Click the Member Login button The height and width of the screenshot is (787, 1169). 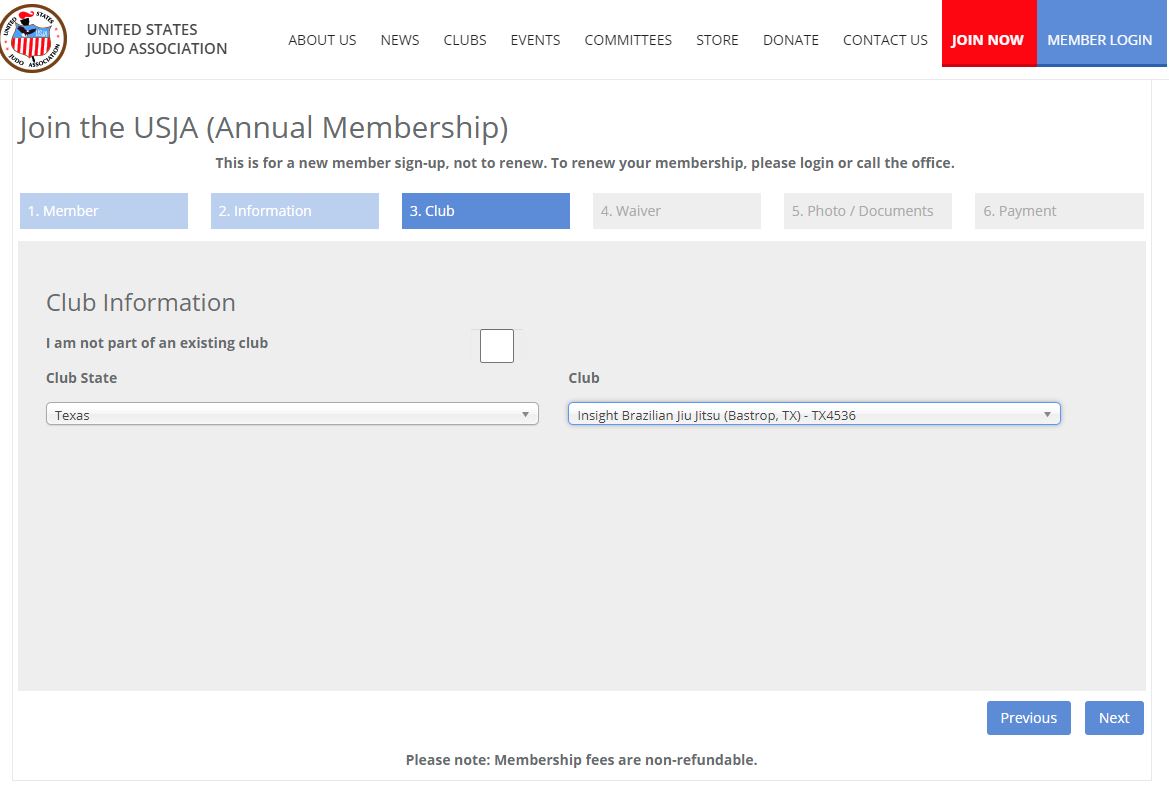coord(1100,40)
